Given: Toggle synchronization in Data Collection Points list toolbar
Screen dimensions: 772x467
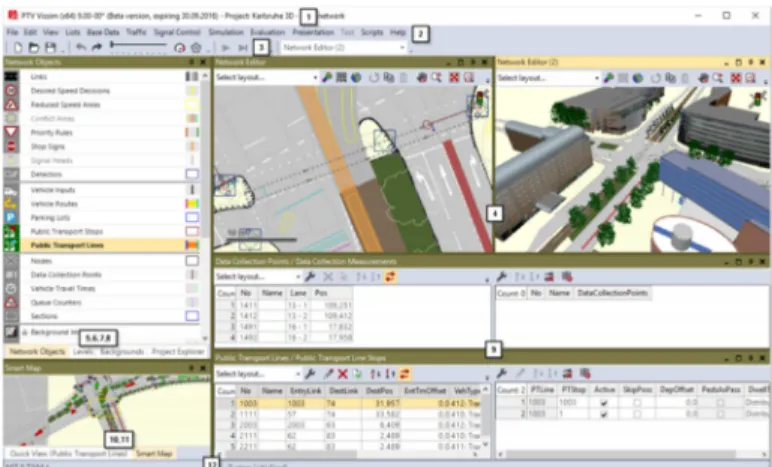Looking at the screenshot, I should point(390,277).
